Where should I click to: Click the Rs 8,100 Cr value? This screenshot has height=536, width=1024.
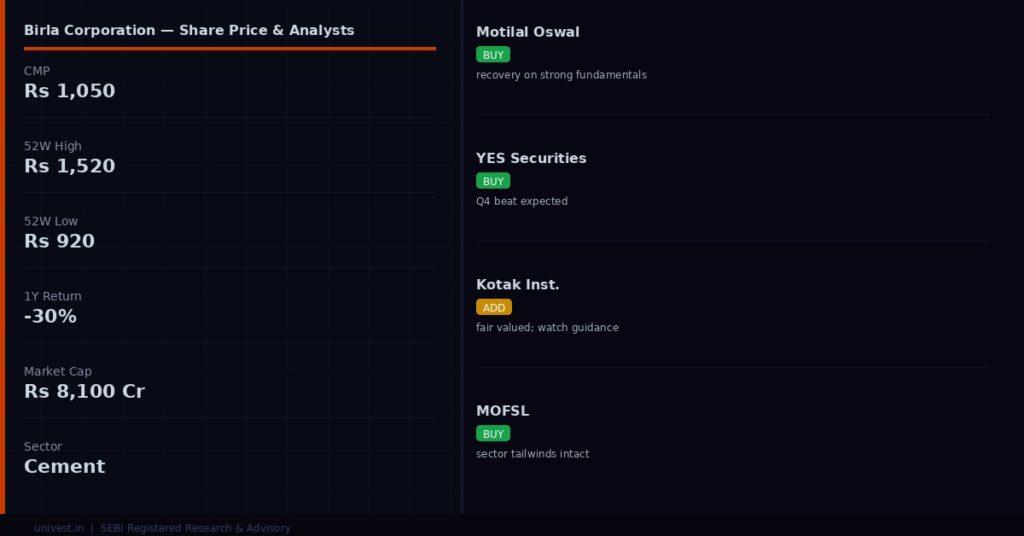[x=84, y=391]
